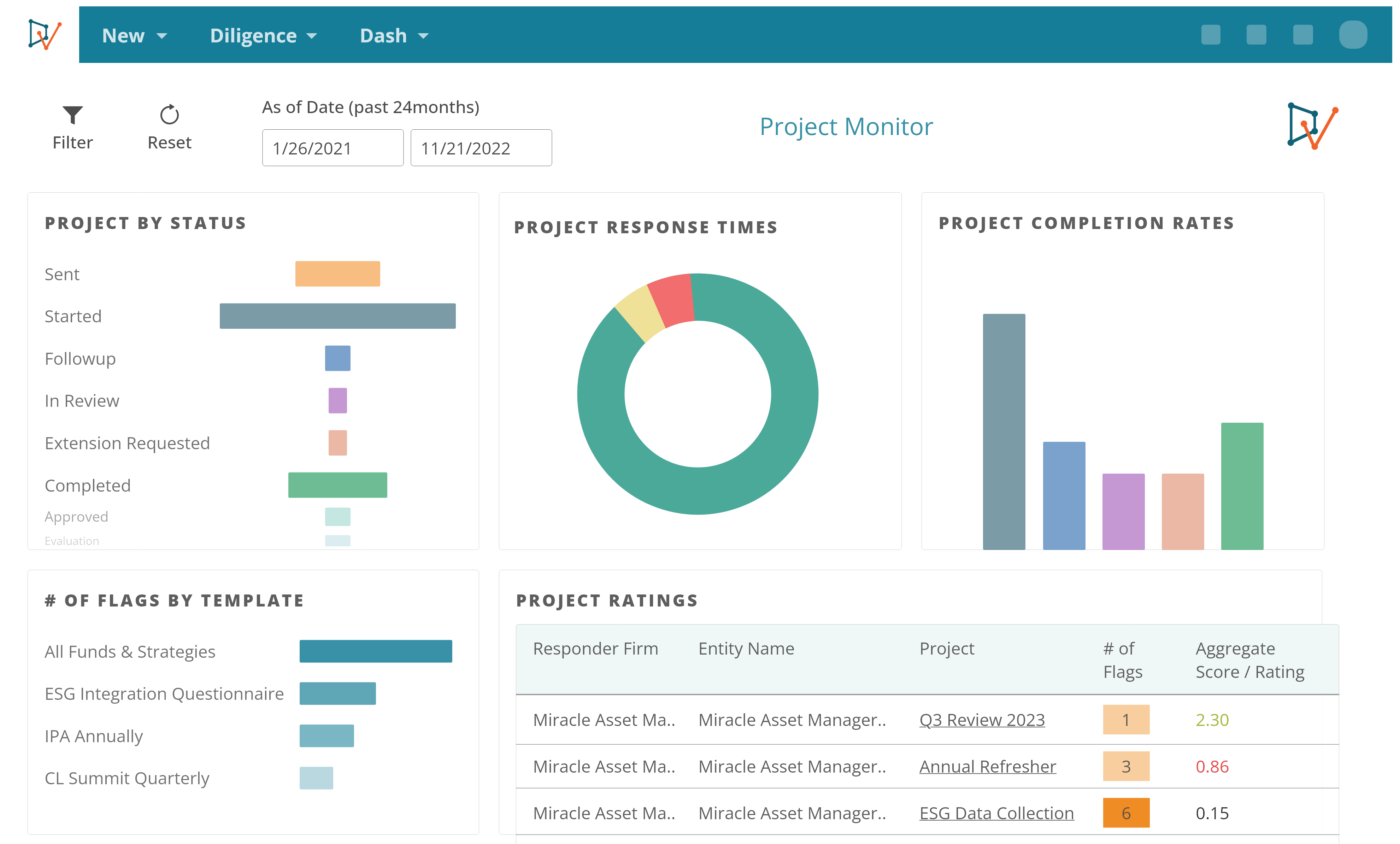Open the Dash dropdown

pyautogui.click(x=394, y=35)
